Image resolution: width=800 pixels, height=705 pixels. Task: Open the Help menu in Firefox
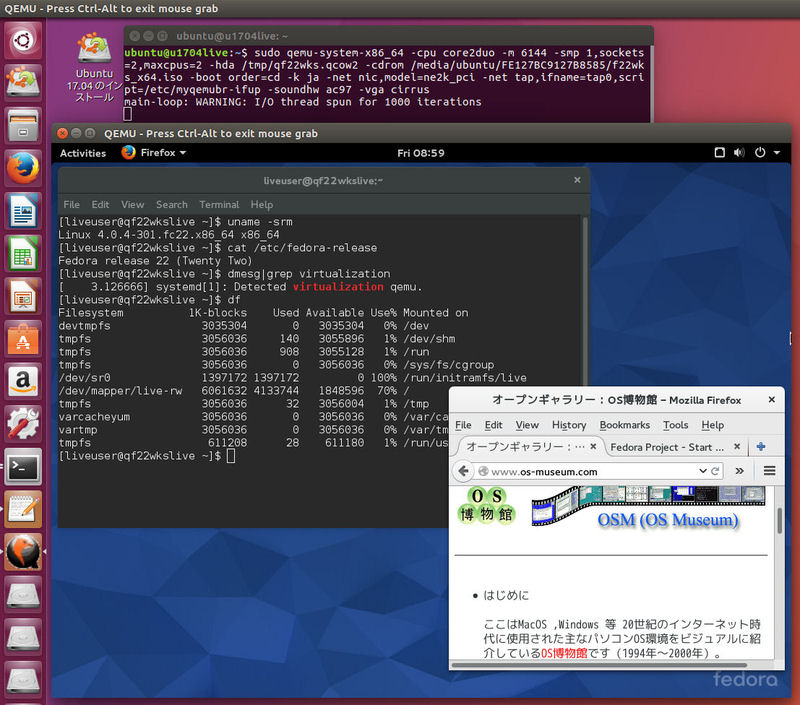(x=712, y=425)
